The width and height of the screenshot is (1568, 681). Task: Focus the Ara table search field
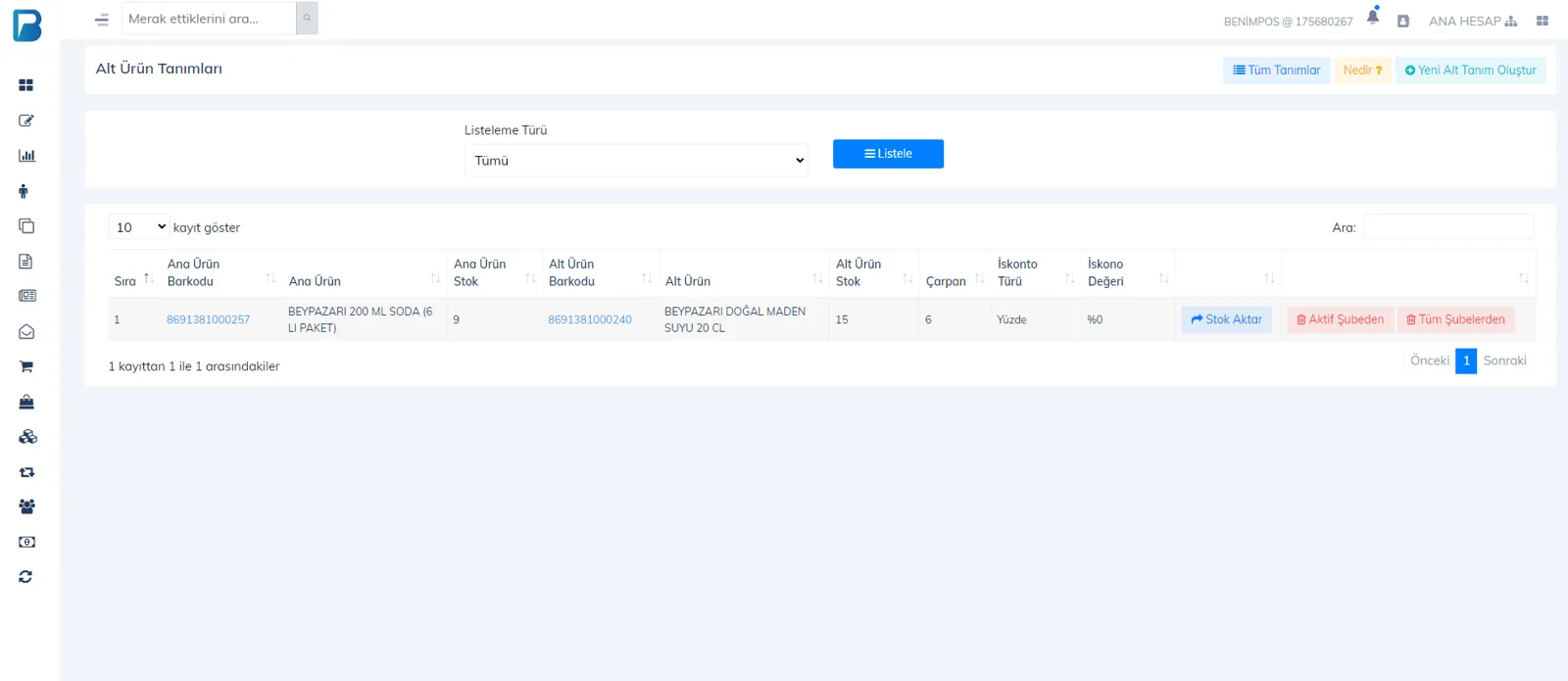click(x=1447, y=227)
